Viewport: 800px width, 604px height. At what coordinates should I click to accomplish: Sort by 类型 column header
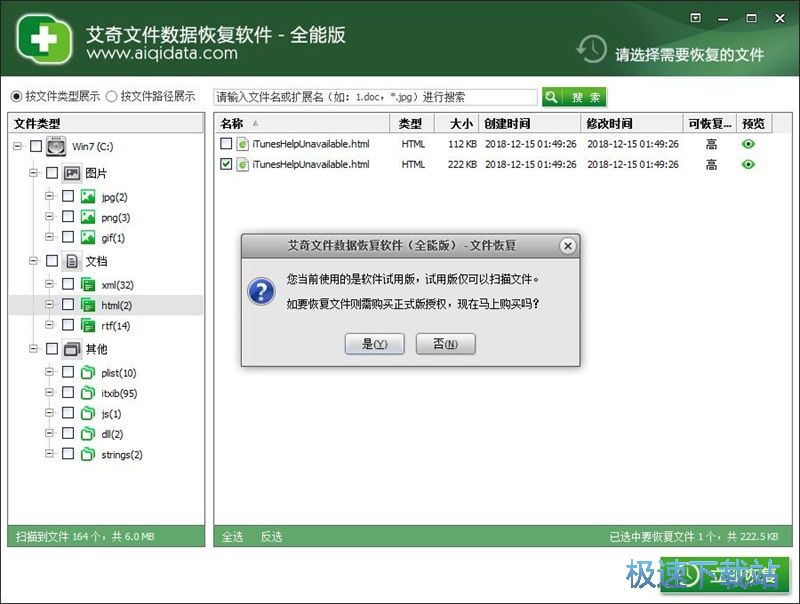click(x=412, y=123)
